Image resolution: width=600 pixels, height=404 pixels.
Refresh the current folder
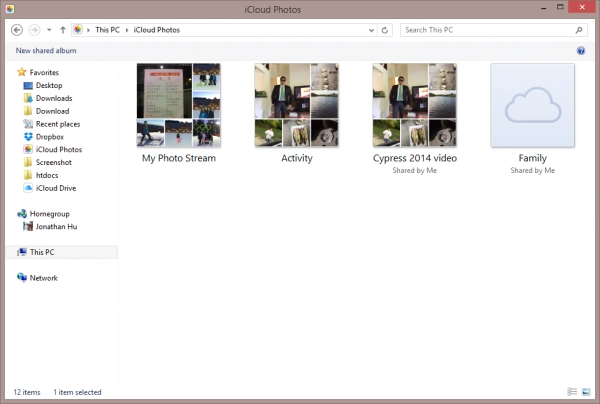385,30
